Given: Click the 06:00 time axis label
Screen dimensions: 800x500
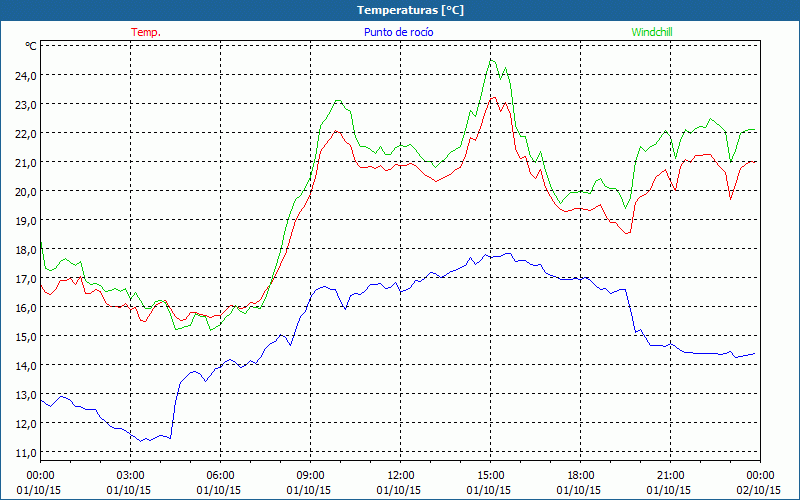Looking at the screenshot, I should tap(220, 476).
